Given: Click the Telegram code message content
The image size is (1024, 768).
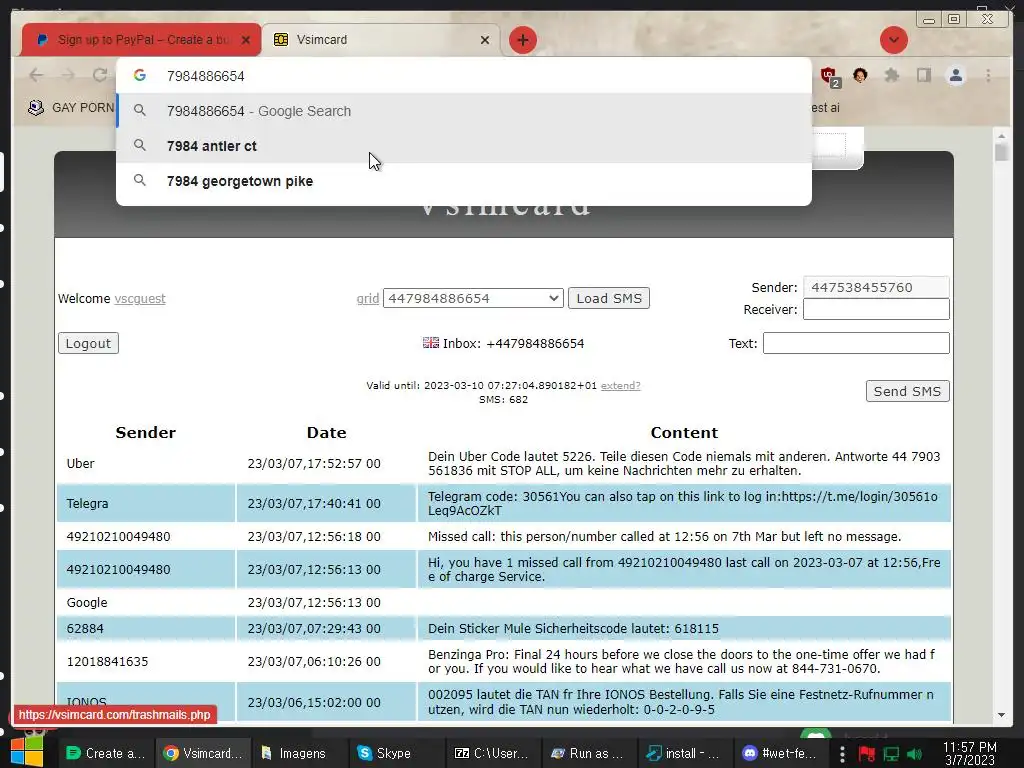Looking at the screenshot, I should coord(682,504).
